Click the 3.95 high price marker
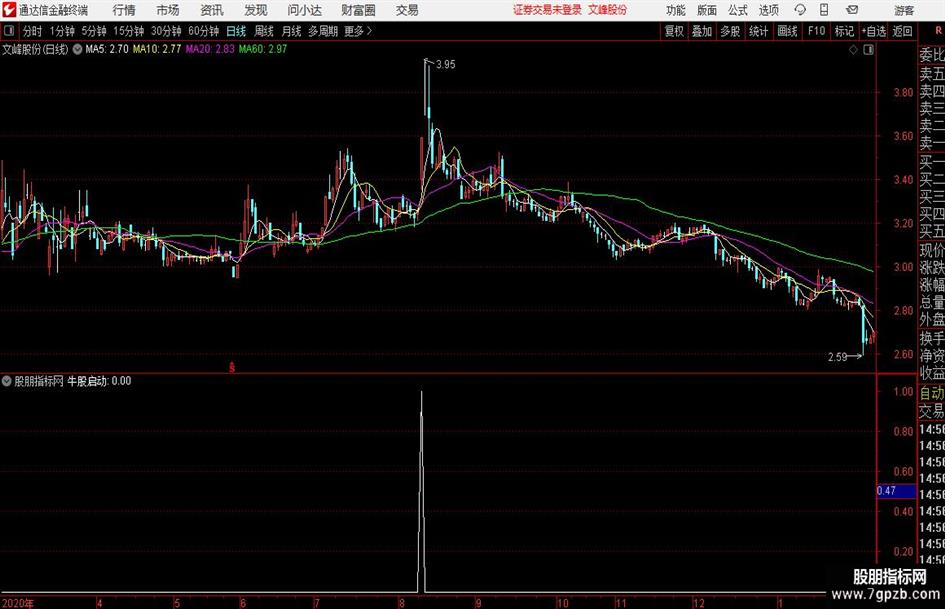This screenshot has width=945, height=609. point(446,65)
